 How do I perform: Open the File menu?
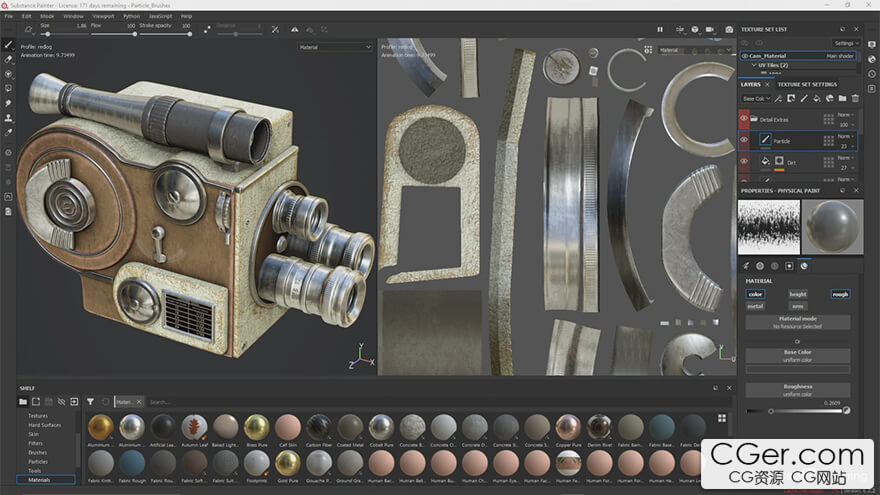click(x=8, y=16)
